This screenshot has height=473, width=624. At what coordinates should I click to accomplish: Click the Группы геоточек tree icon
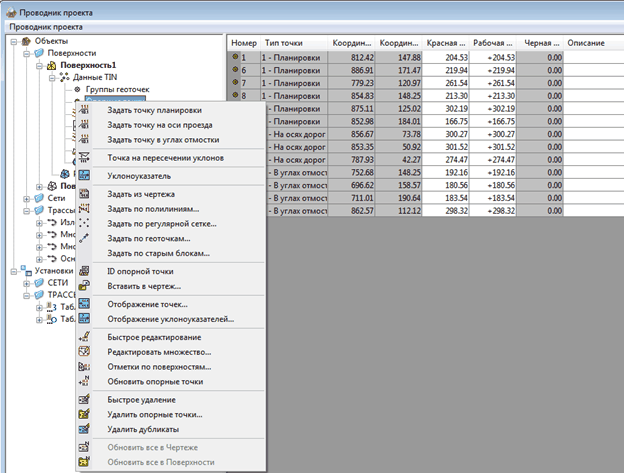[78, 89]
